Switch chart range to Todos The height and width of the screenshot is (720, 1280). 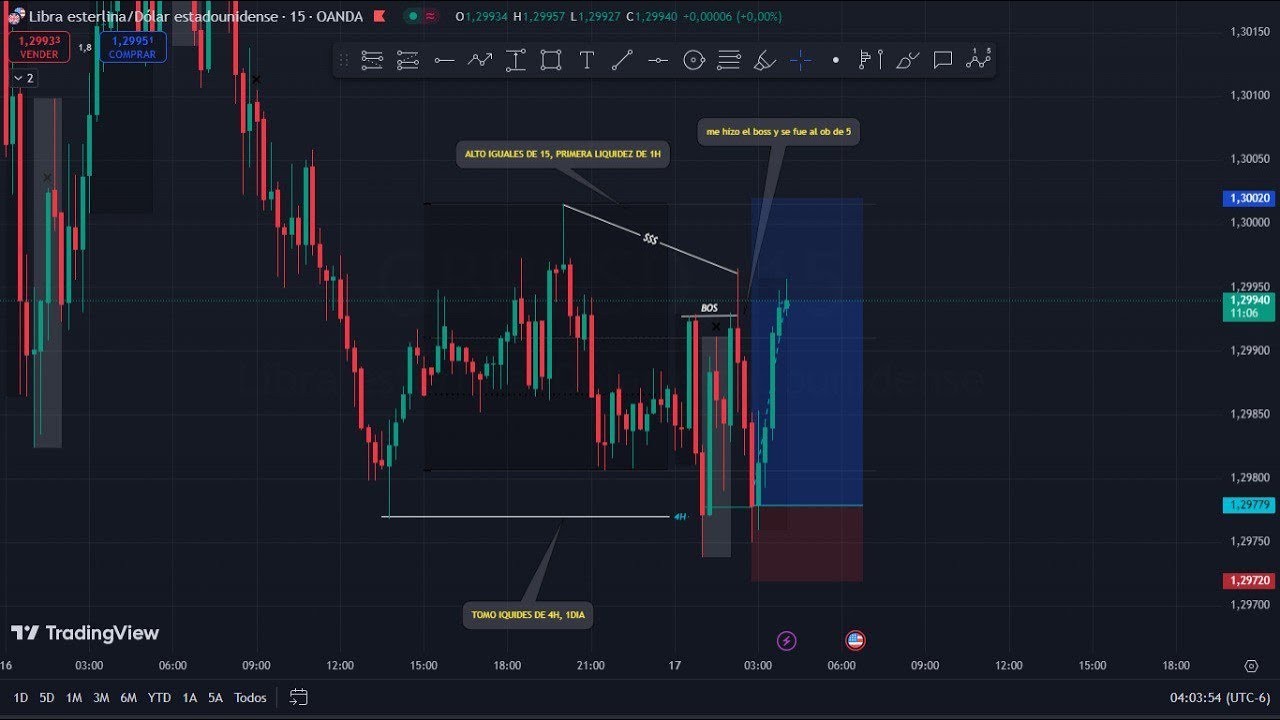pos(250,697)
